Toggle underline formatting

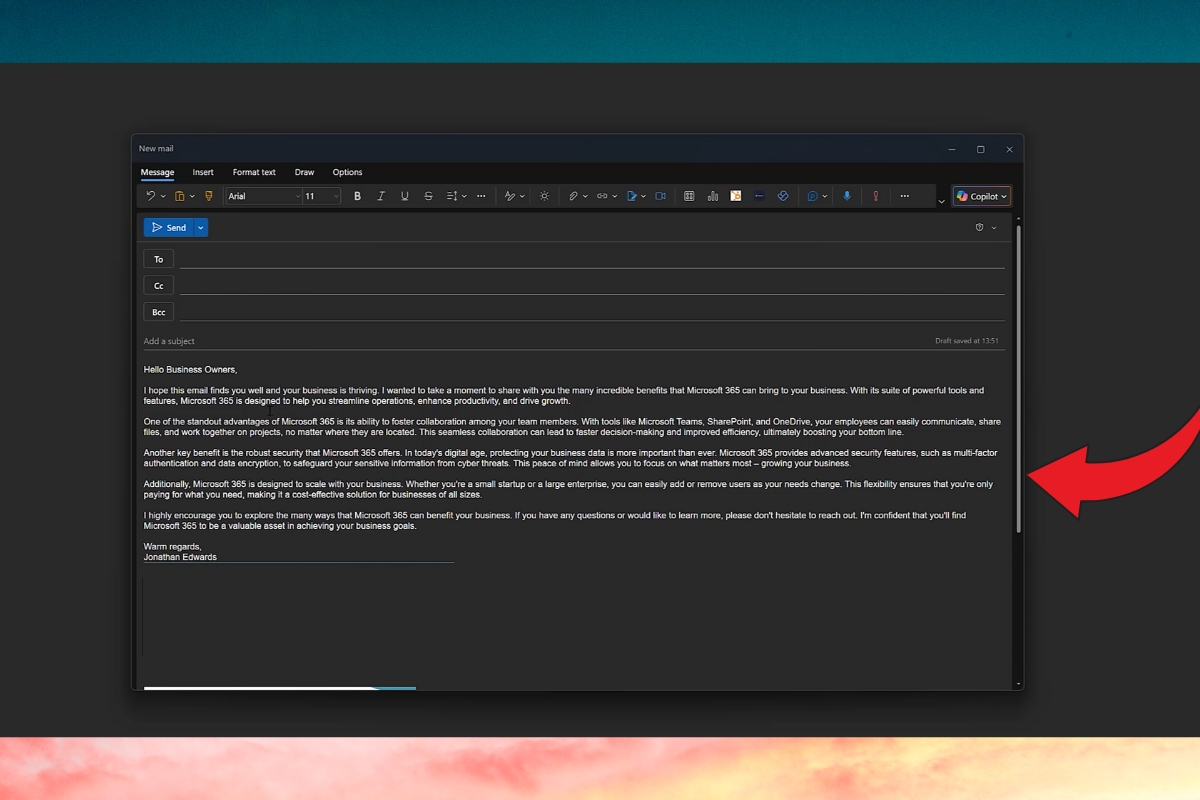click(x=405, y=196)
